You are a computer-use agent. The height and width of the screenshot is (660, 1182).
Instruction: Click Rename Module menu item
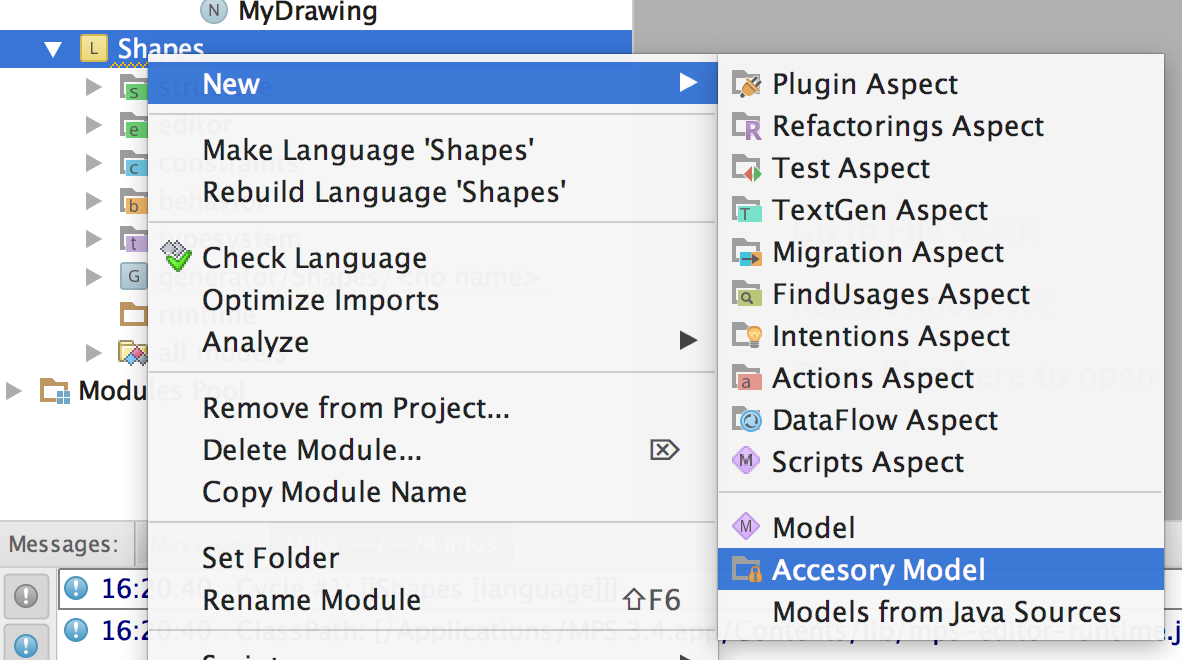click(x=311, y=600)
